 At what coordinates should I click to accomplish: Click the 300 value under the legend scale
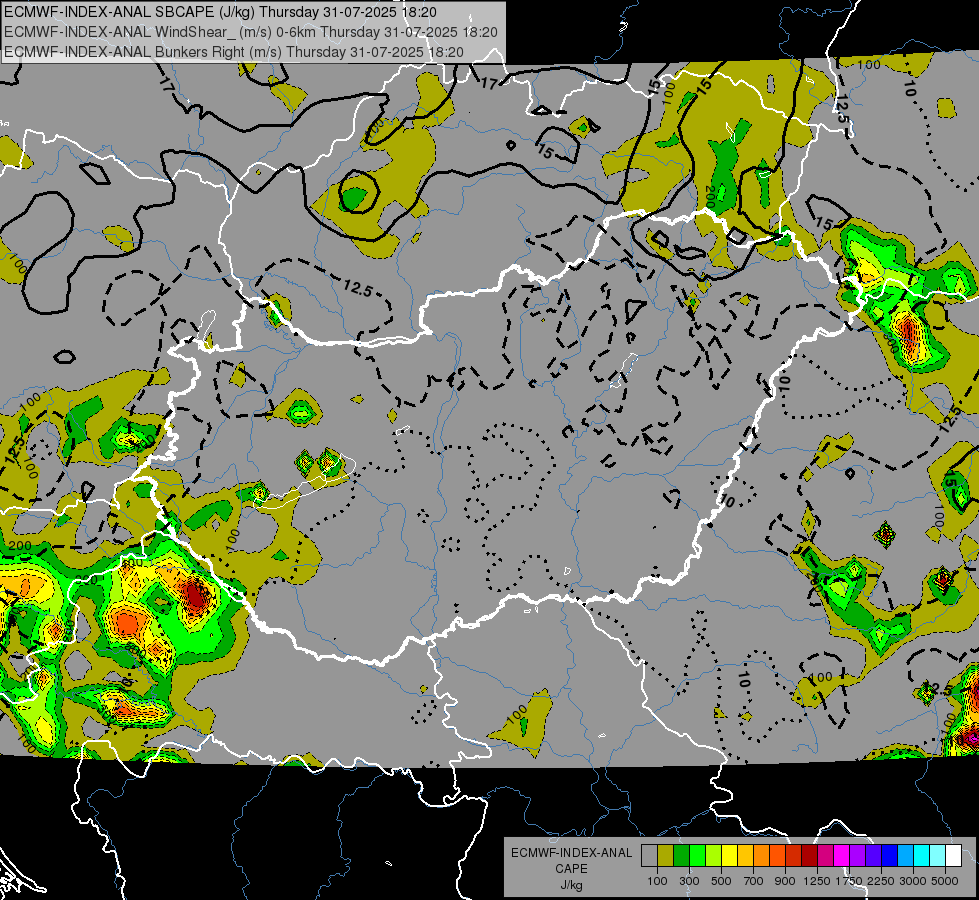pos(689,881)
